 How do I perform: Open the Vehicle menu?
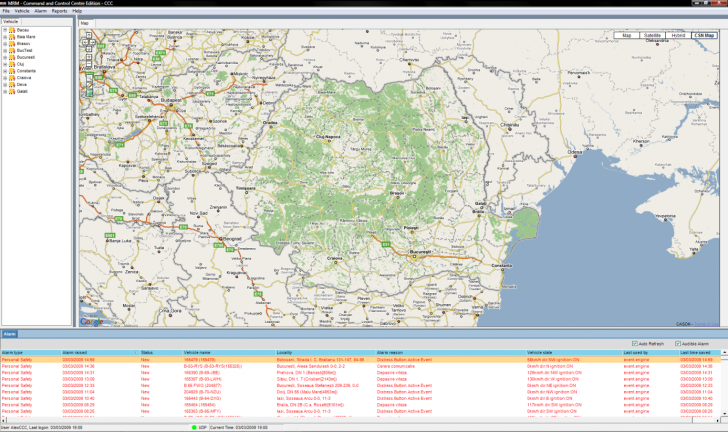point(22,11)
